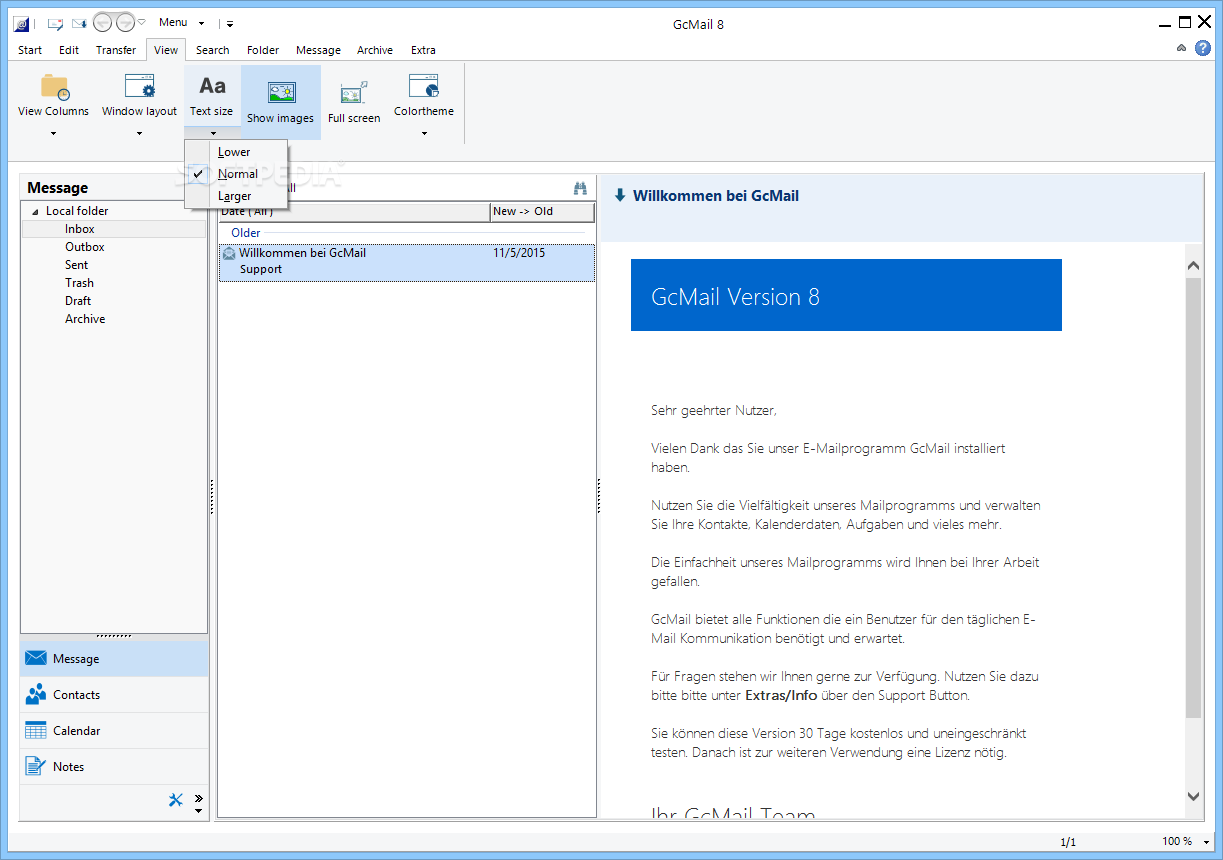Screen dimensions: 1223x860
Task: Open the Notes module
Action: point(114,767)
